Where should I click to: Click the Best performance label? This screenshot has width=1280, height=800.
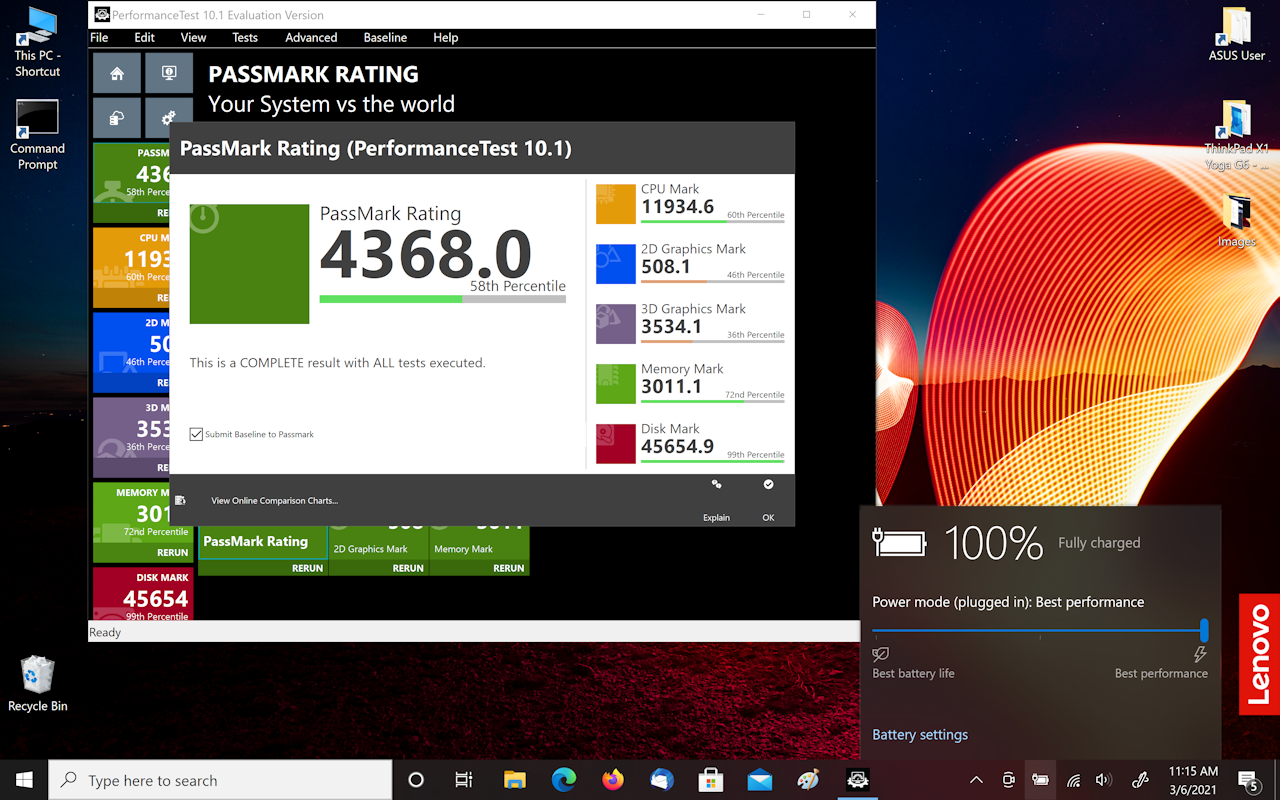click(x=1161, y=673)
